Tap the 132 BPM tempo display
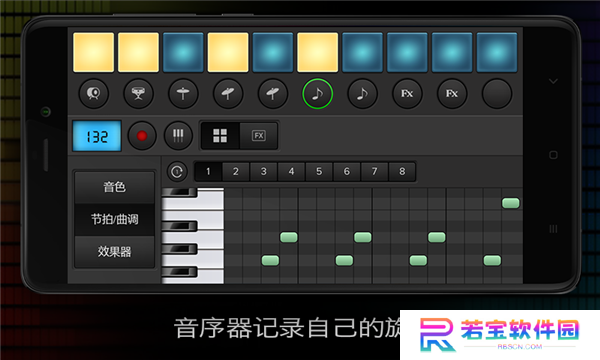The height and width of the screenshot is (360, 600). click(97, 136)
